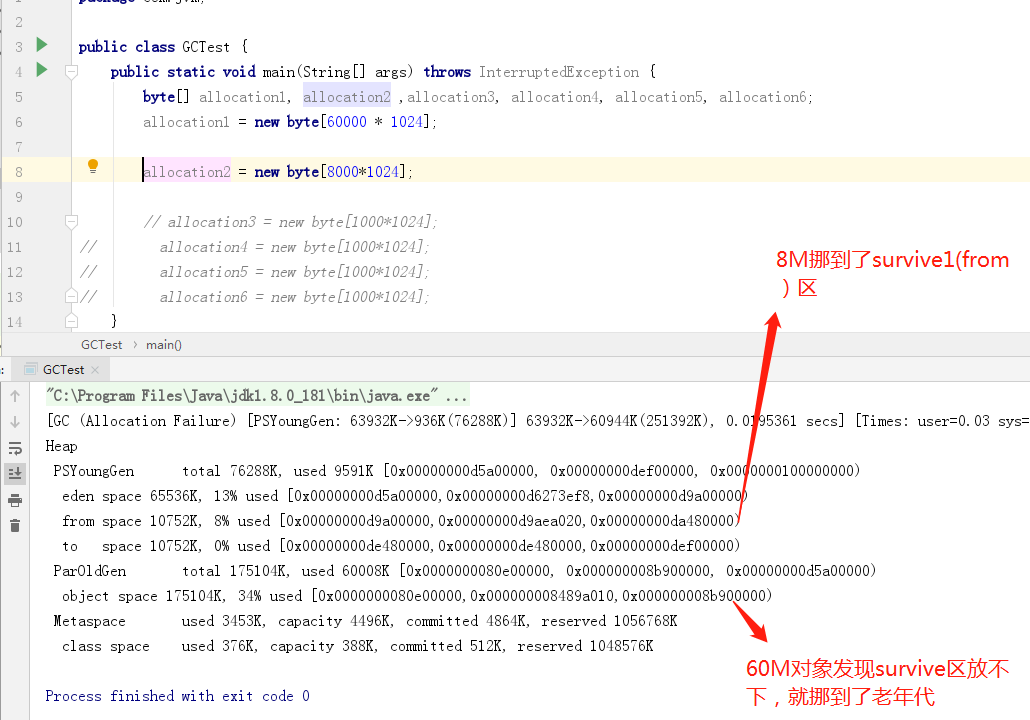1030x720 pixels.
Task: Click the up arrow in the console toolbar
Action: coord(15,396)
